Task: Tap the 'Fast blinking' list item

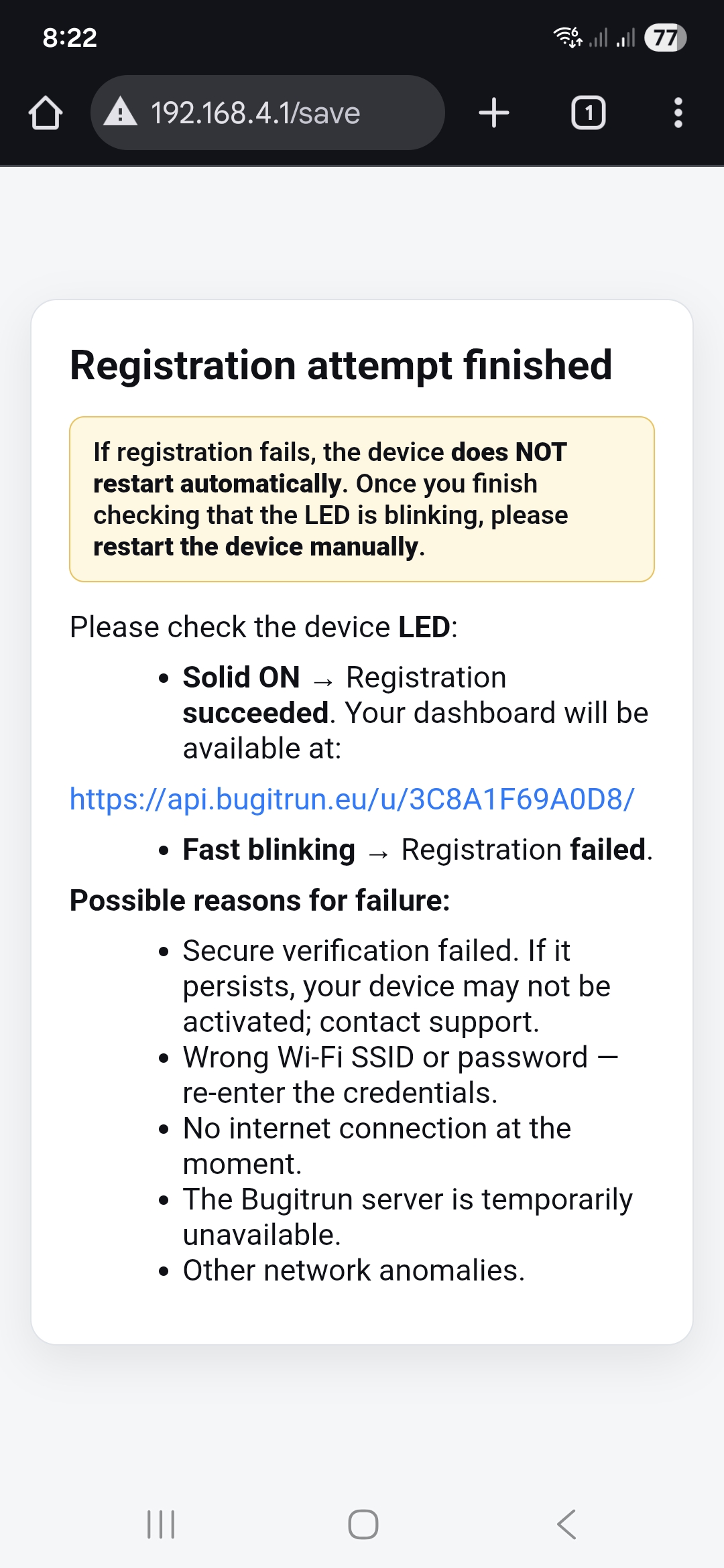Action: pyautogui.click(x=417, y=850)
